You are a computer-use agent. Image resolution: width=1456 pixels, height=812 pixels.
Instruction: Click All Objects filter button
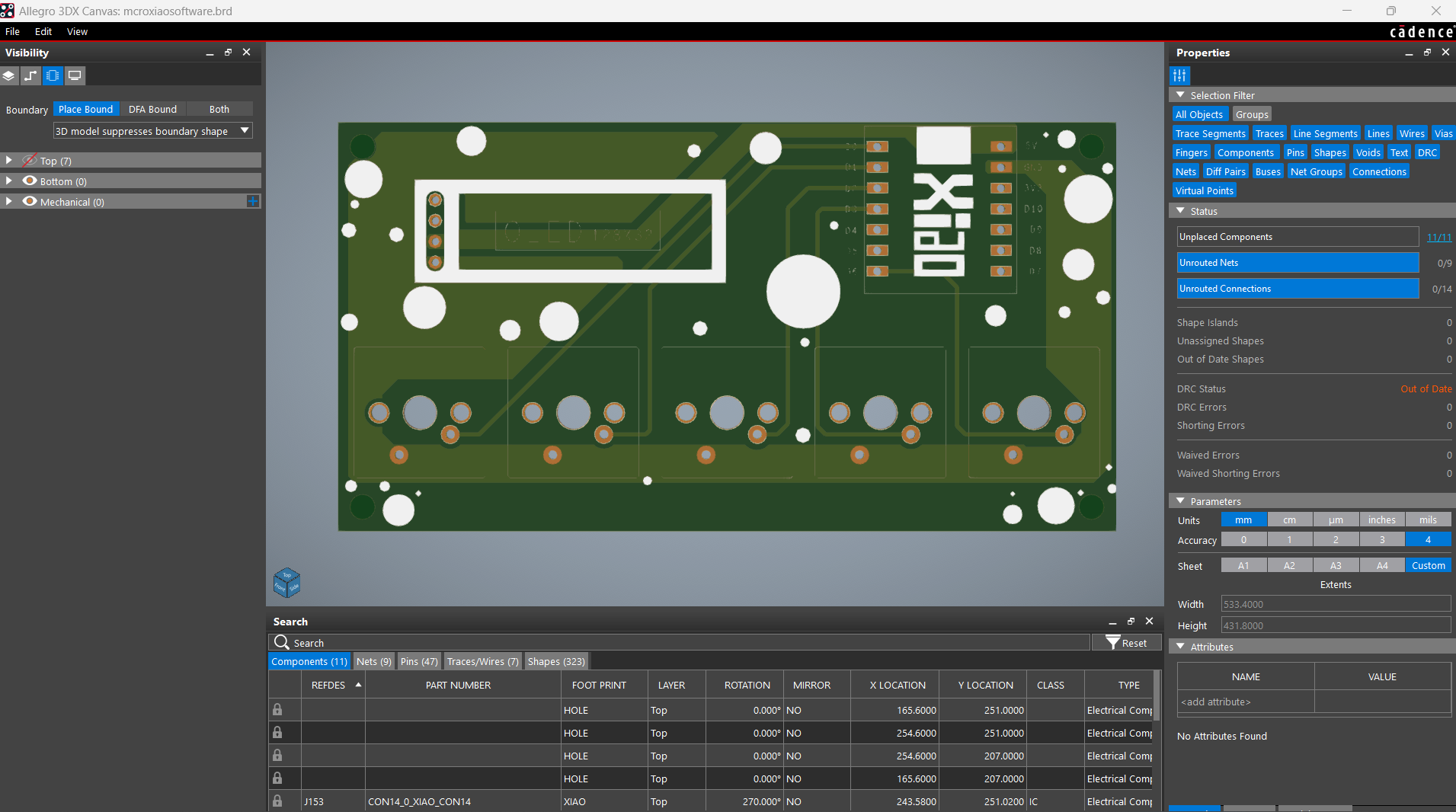(1199, 114)
